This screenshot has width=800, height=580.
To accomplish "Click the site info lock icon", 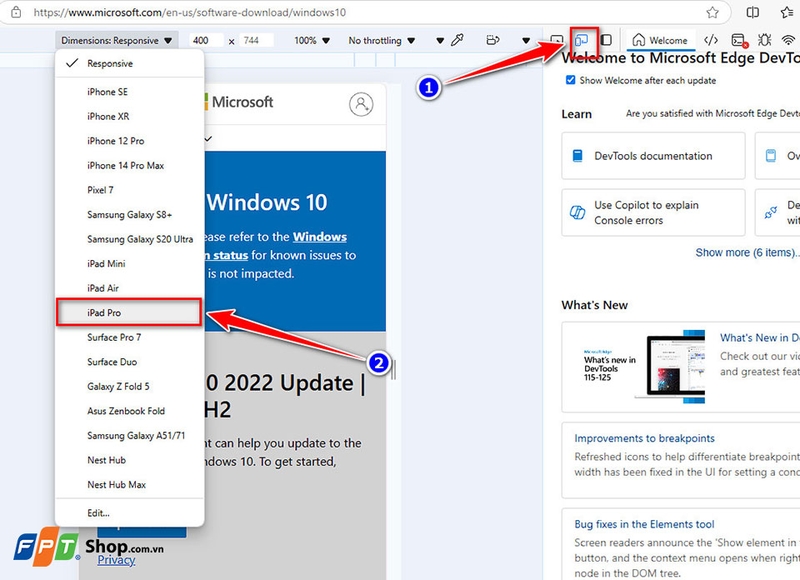I will pyautogui.click(x=16, y=12).
